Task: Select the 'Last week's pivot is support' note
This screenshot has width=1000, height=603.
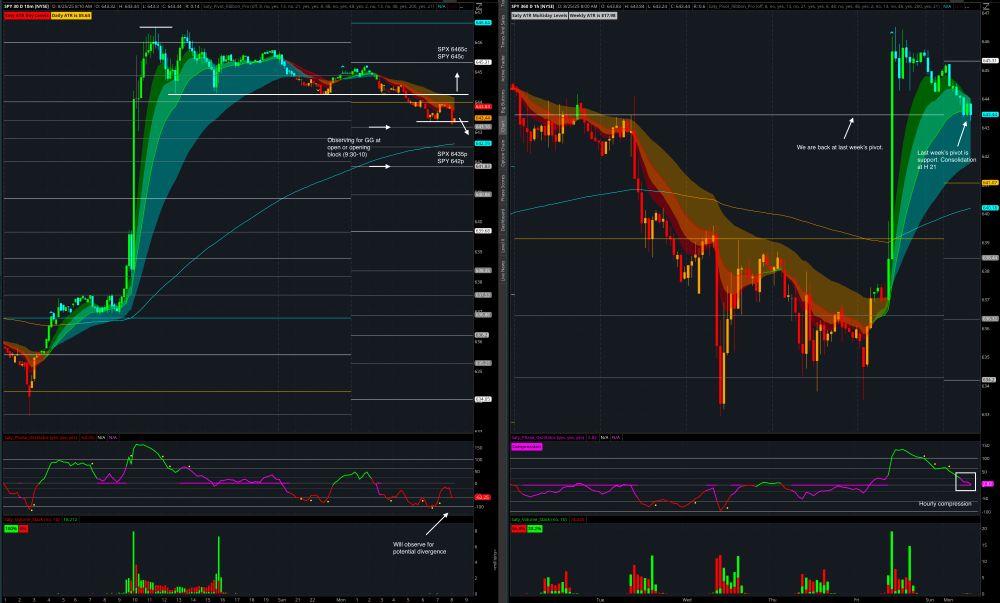Action: tap(946, 159)
